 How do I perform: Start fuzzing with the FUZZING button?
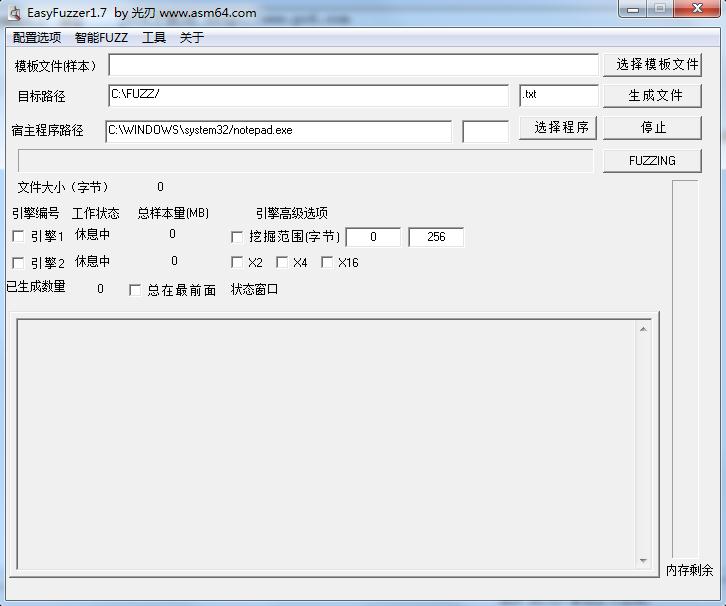[652, 161]
